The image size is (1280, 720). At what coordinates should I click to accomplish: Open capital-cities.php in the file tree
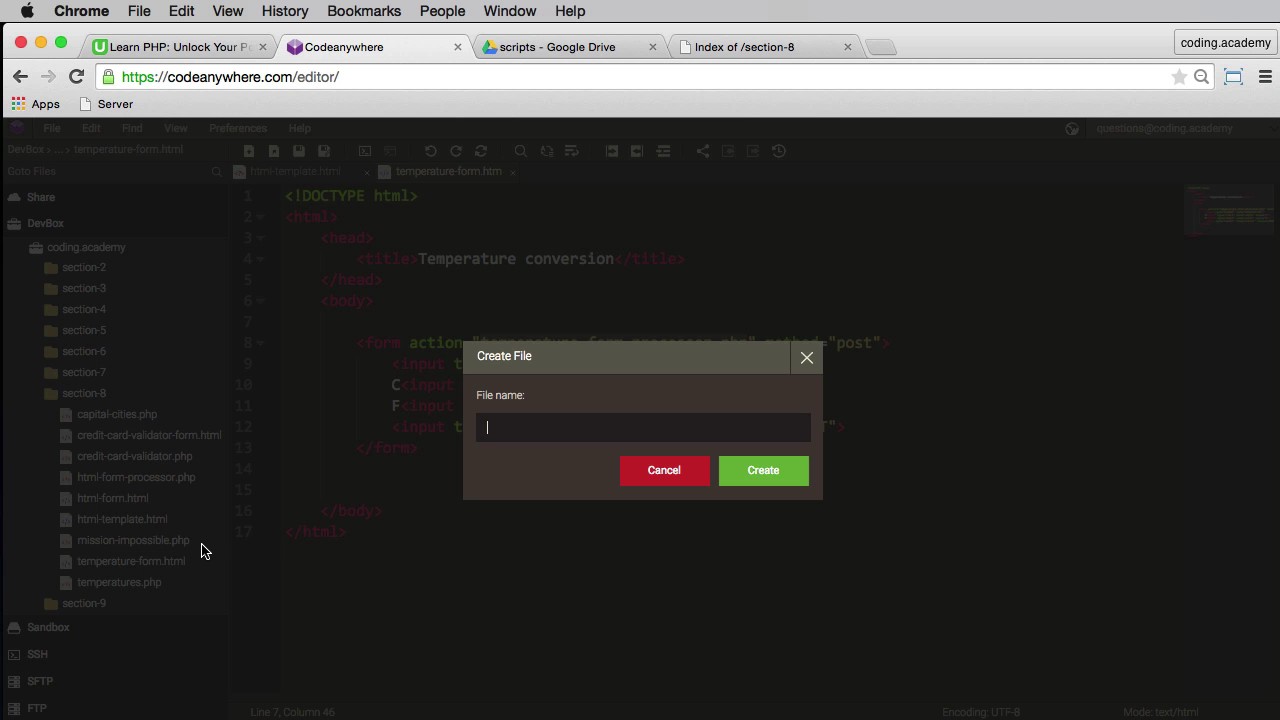tap(117, 414)
